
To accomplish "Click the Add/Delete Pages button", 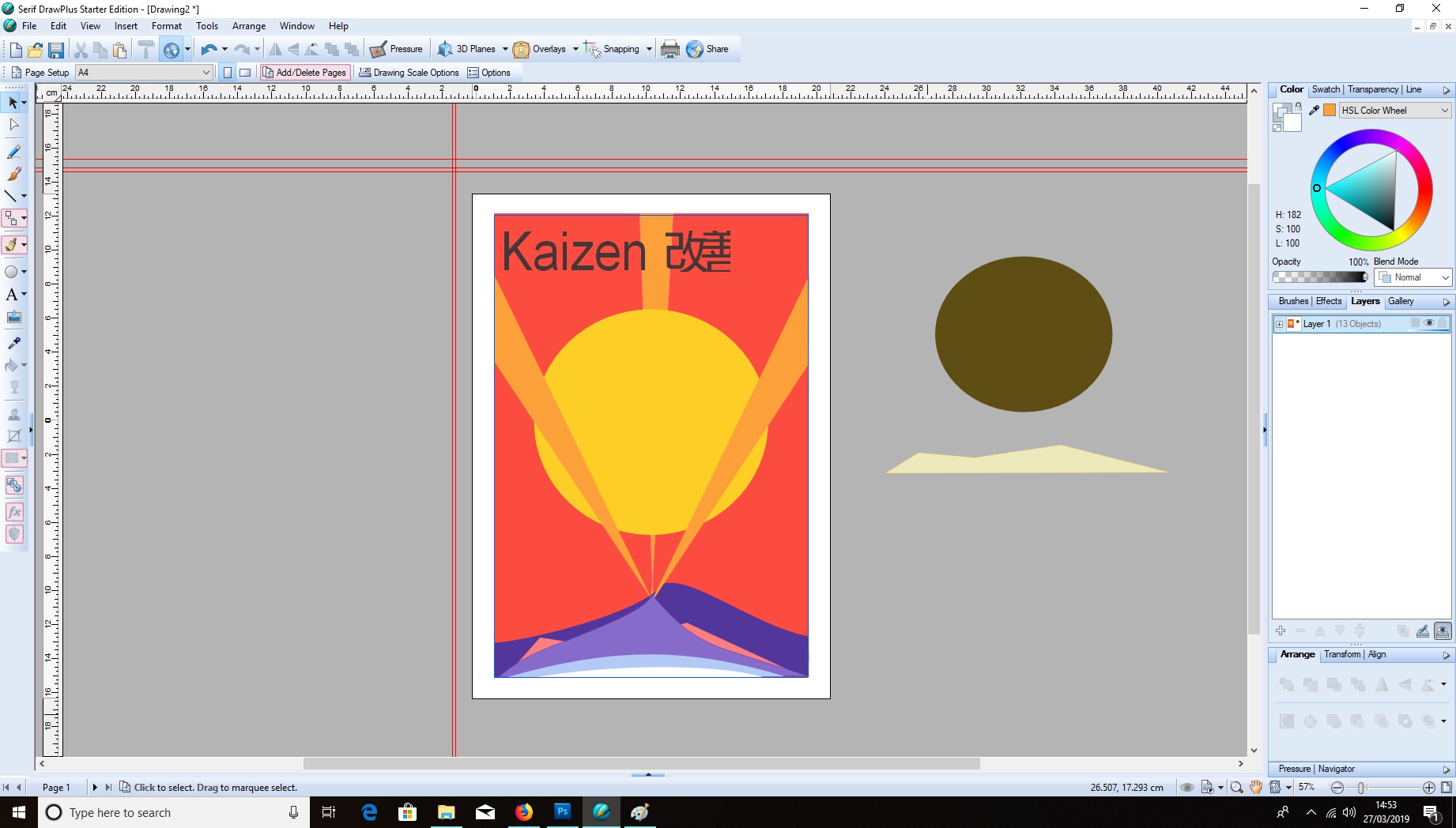I will click(304, 73).
